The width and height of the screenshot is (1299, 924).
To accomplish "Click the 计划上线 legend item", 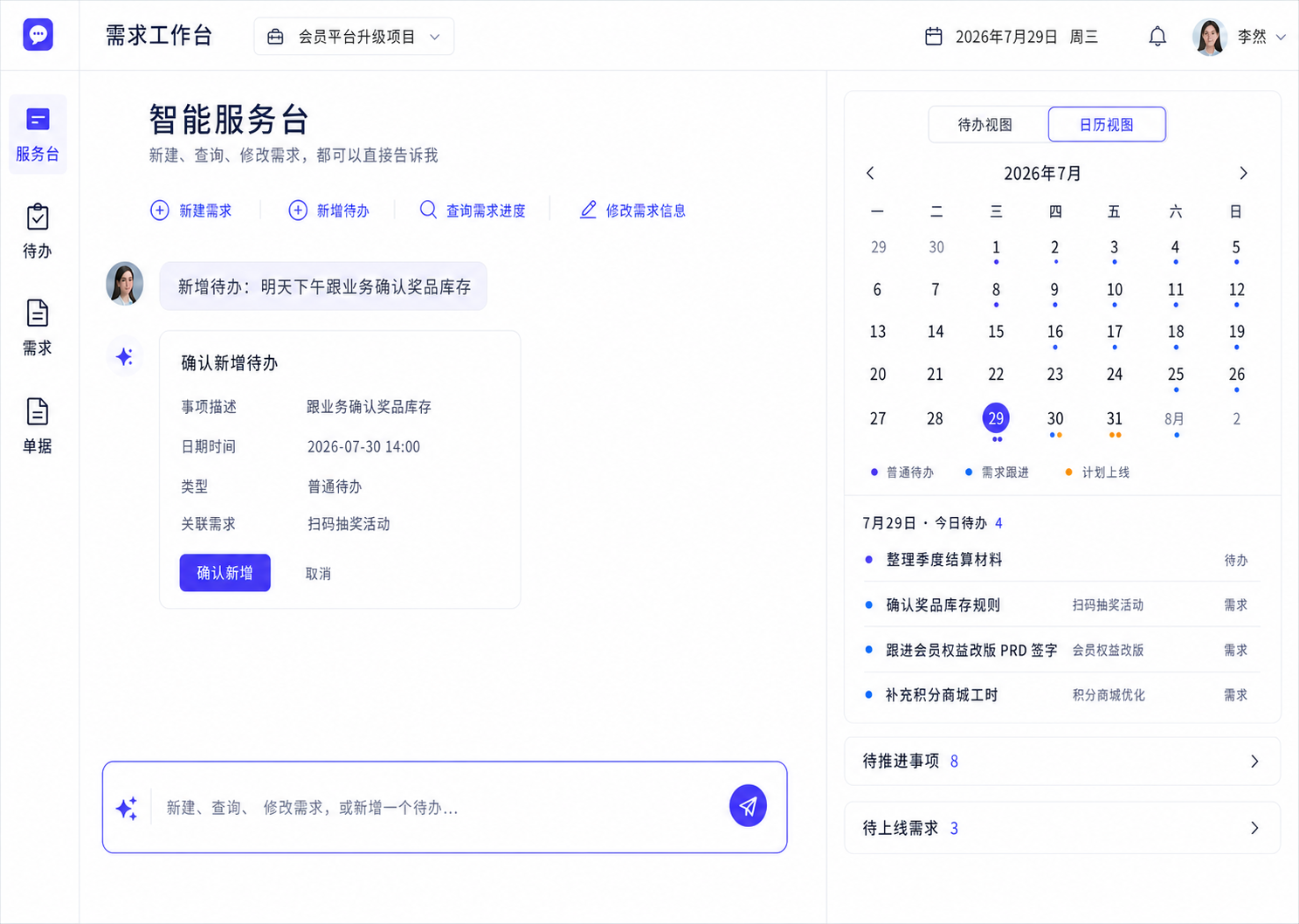I will point(1097,472).
